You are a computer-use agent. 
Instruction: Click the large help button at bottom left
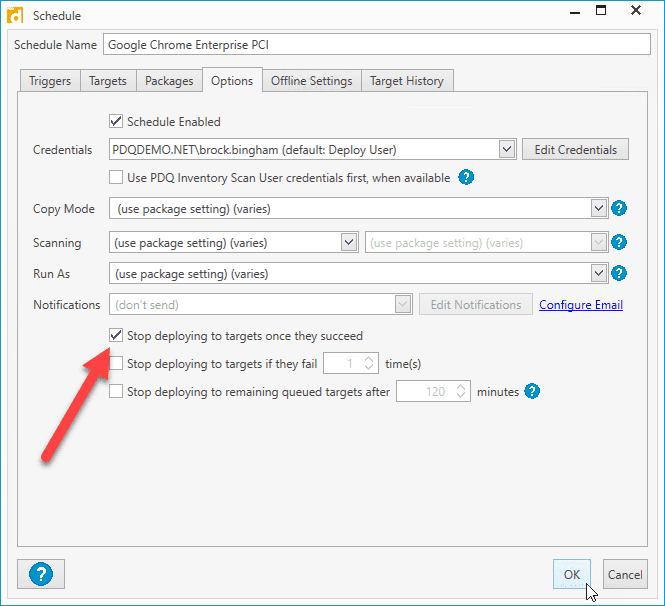pyautogui.click(x=41, y=574)
